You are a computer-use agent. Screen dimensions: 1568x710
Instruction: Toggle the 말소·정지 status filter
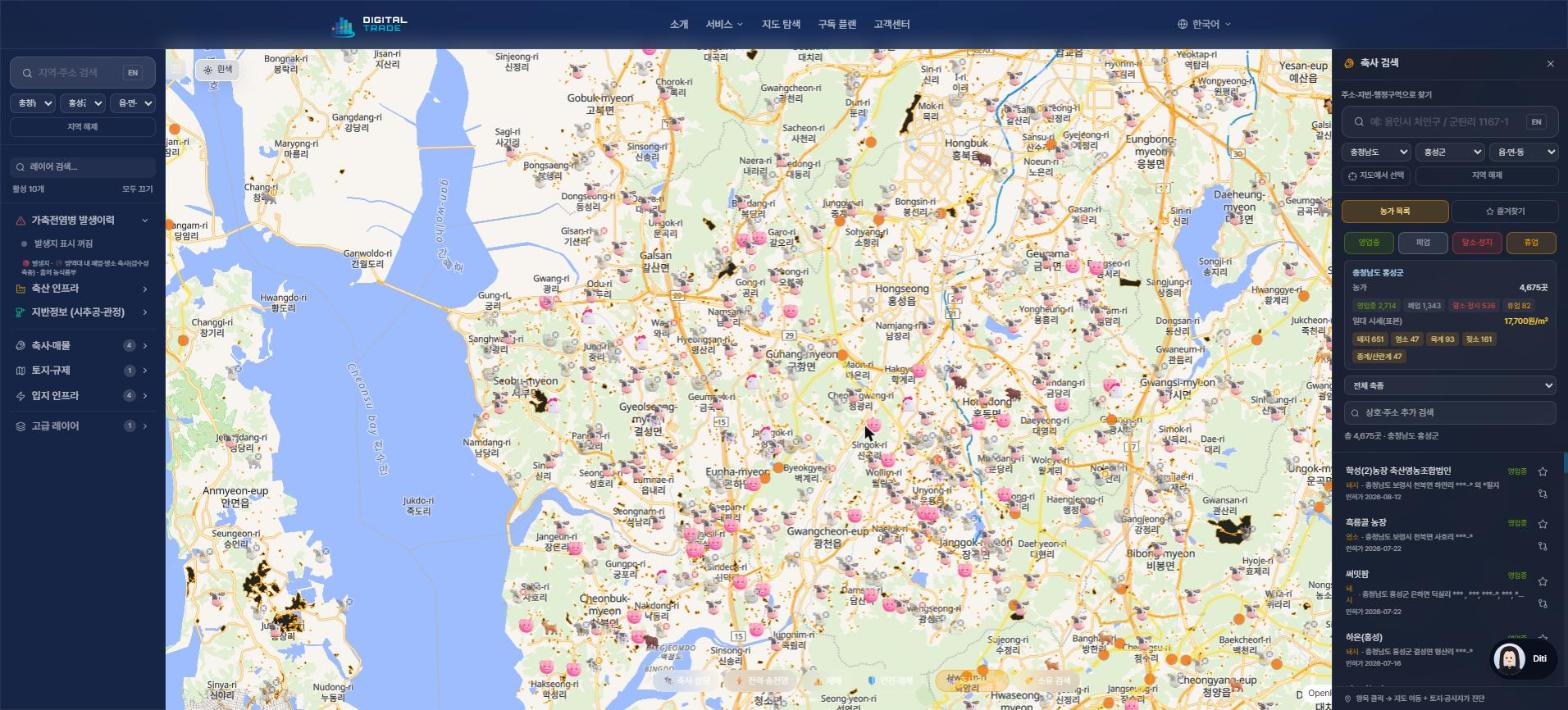[x=1477, y=243]
